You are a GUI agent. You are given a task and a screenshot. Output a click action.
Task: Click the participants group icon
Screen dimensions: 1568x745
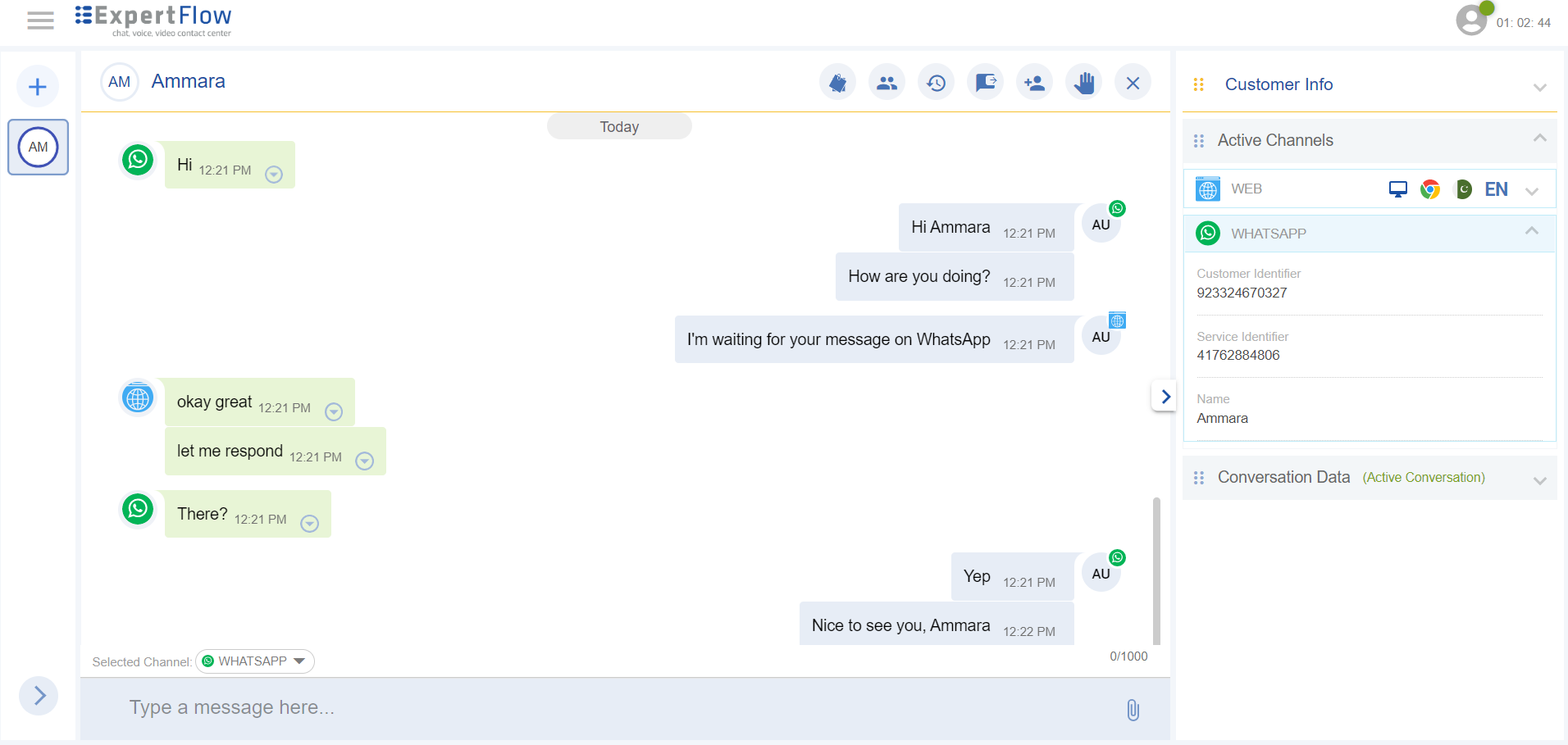click(887, 83)
